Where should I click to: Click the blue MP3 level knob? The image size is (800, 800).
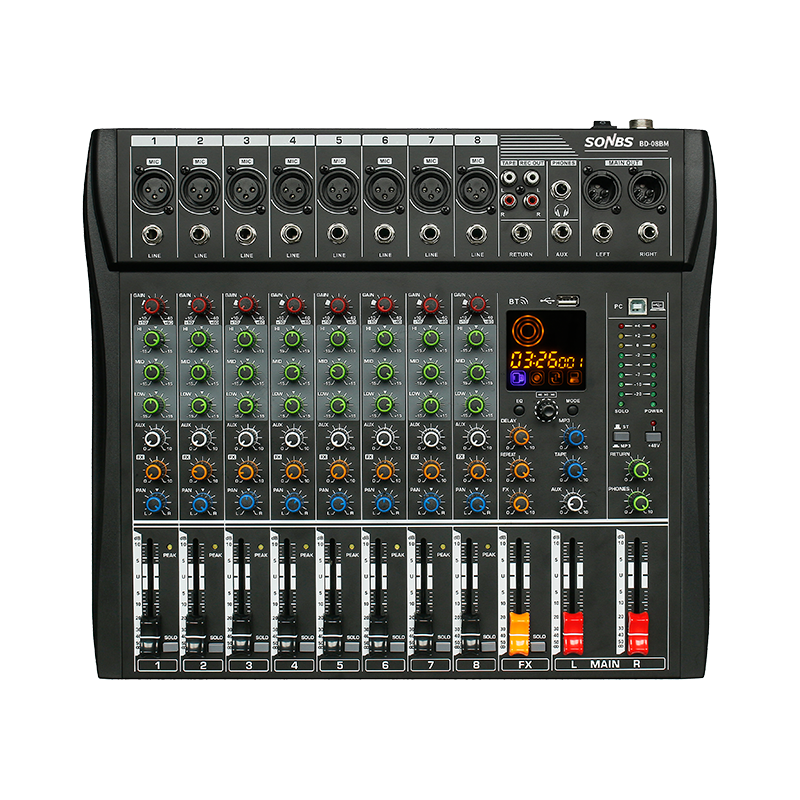(573, 437)
